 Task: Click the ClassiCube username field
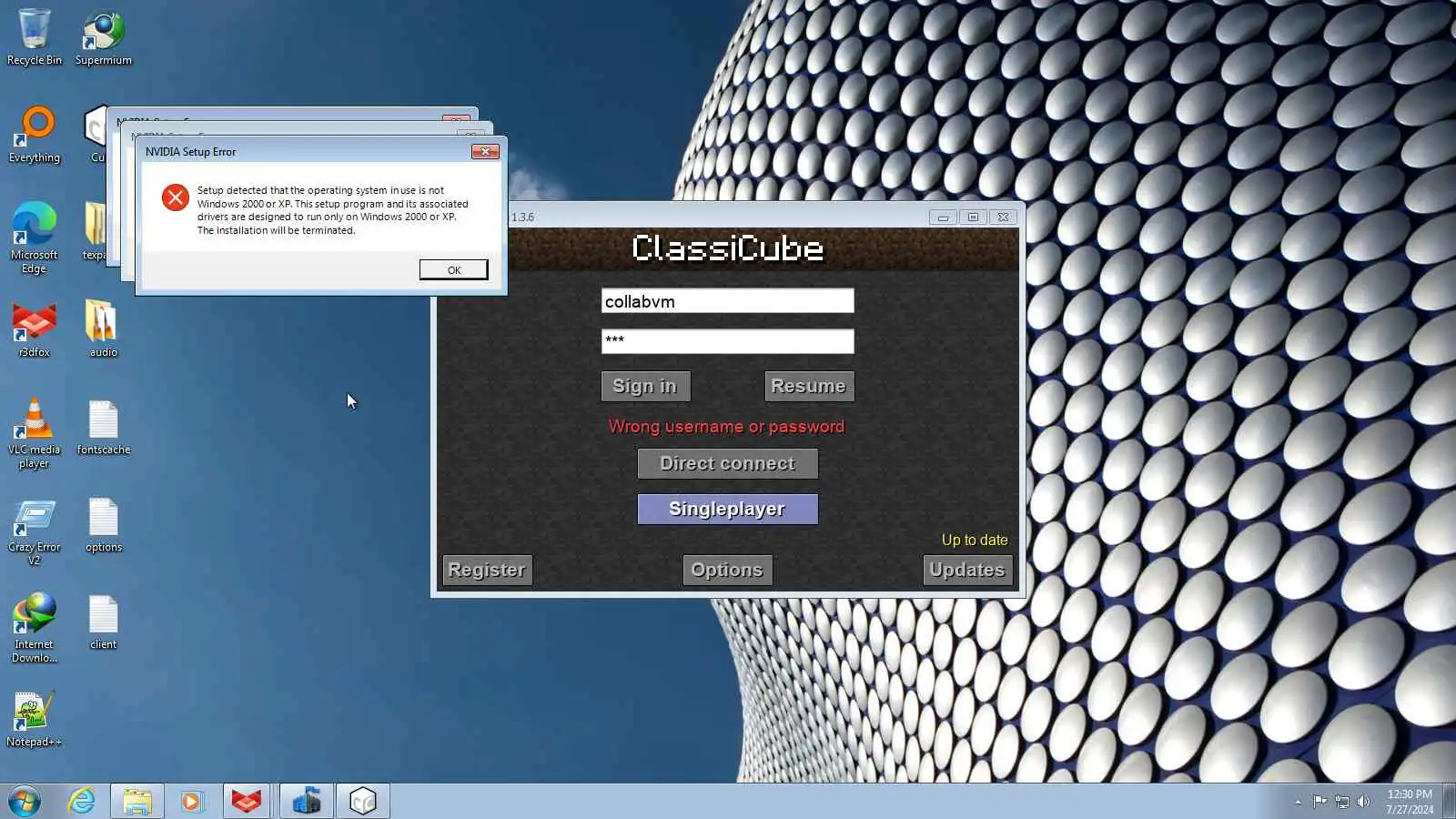pyautogui.click(x=727, y=301)
